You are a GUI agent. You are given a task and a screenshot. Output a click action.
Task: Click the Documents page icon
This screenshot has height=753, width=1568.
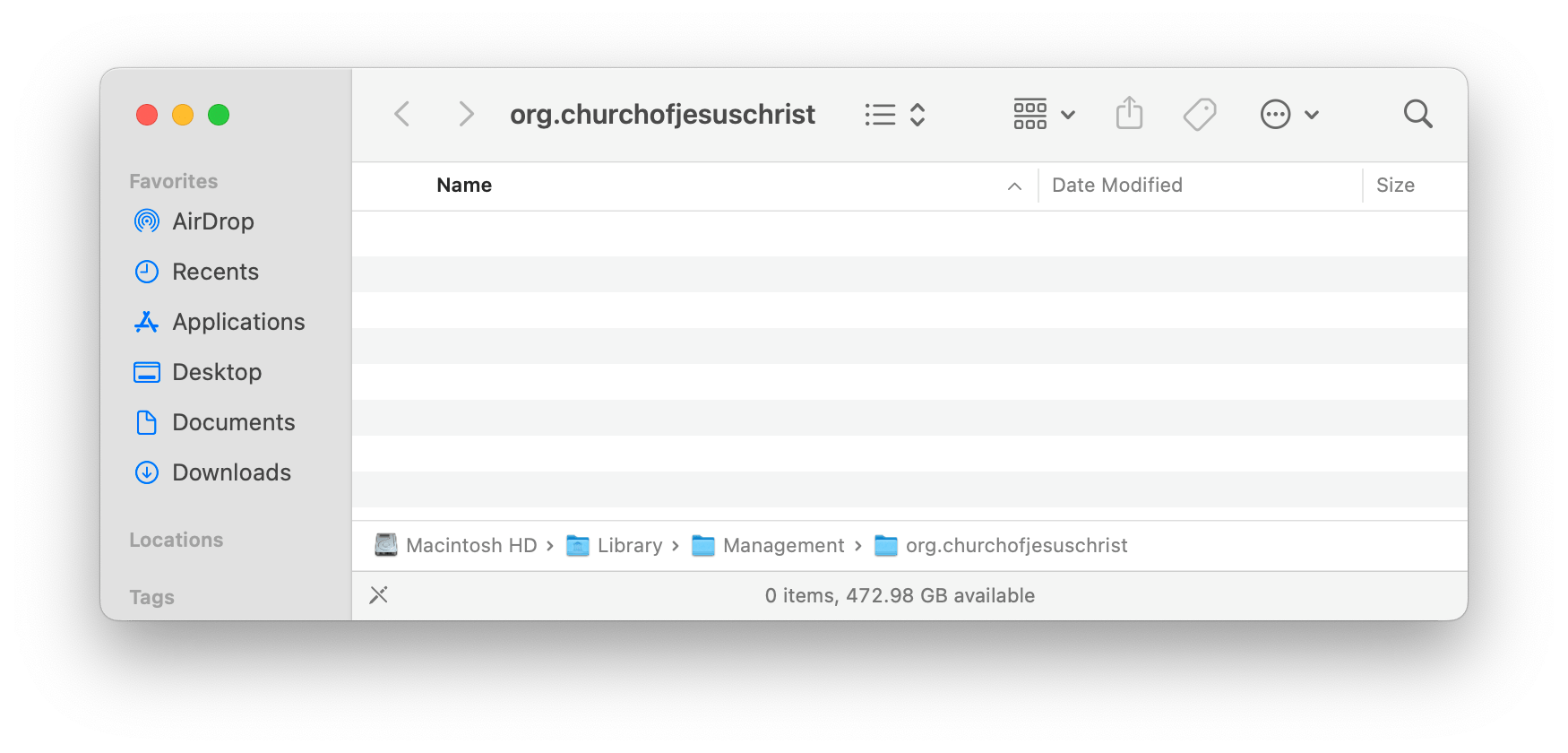pos(147,422)
